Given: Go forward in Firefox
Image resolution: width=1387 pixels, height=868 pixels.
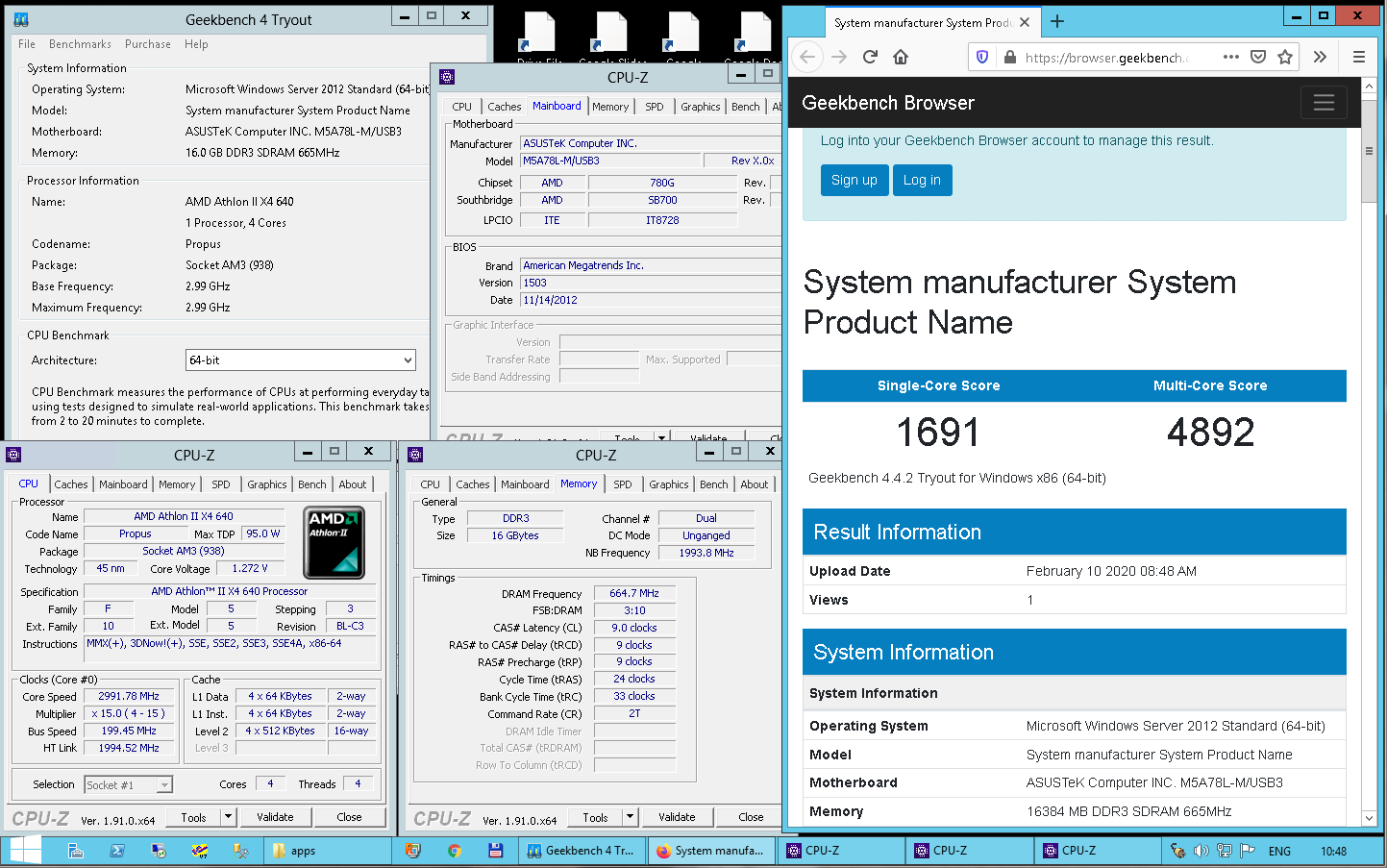Looking at the screenshot, I should tap(839, 57).
